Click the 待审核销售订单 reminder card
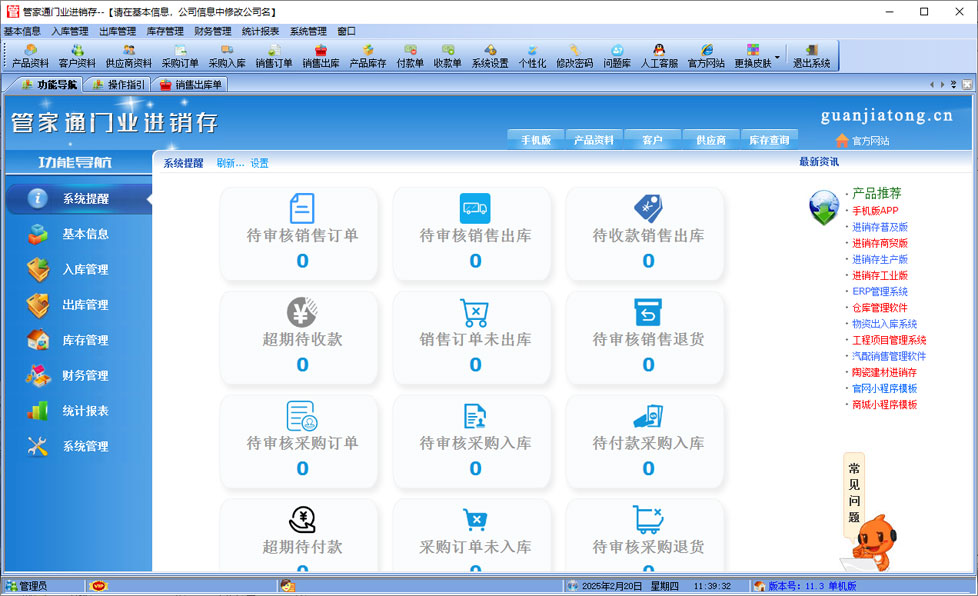The height and width of the screenshot is (596, 978). [x=302, y=234]
